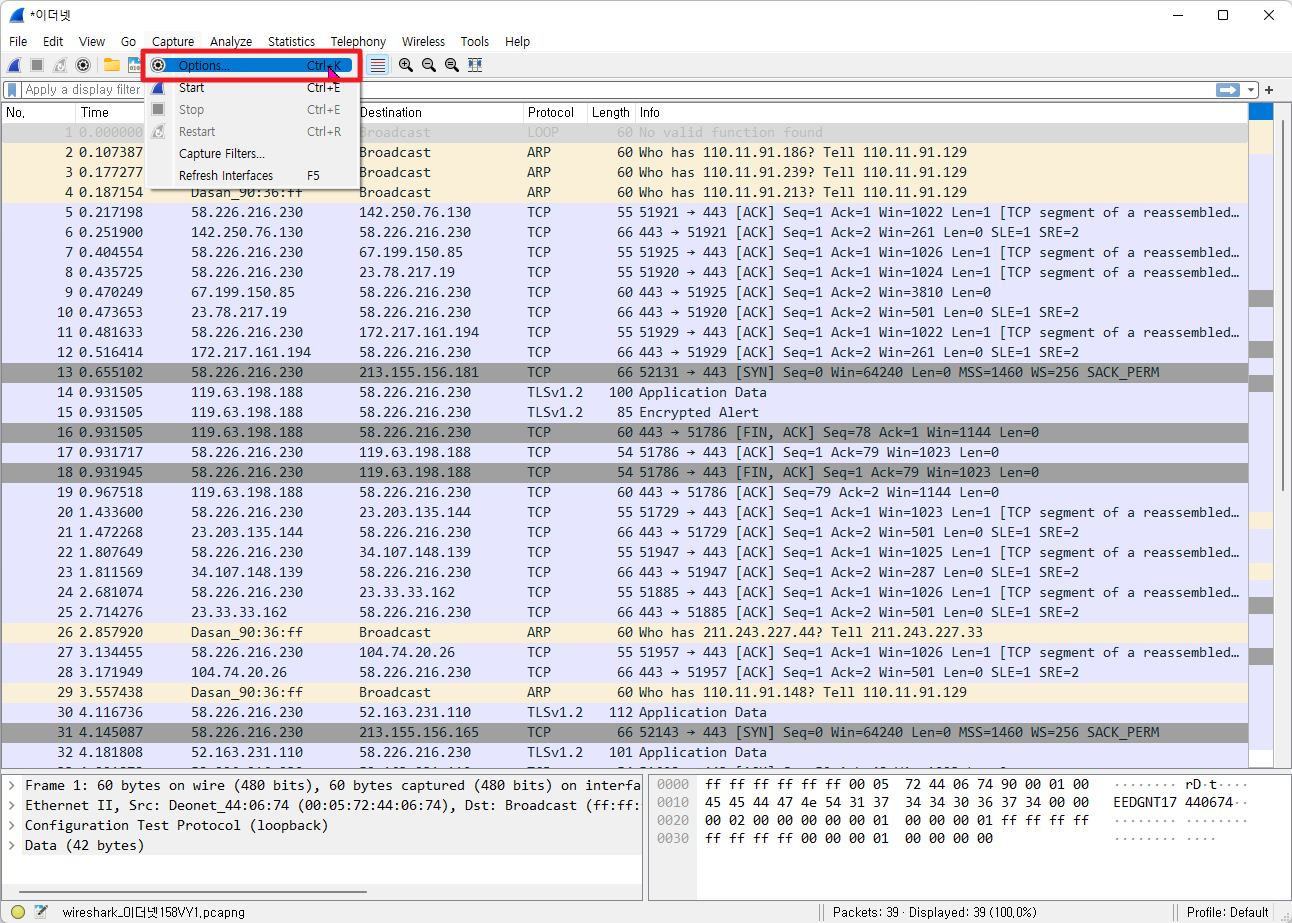
Task: Open the Go menu
Action: pyautogui.click(x=128, y=41)
